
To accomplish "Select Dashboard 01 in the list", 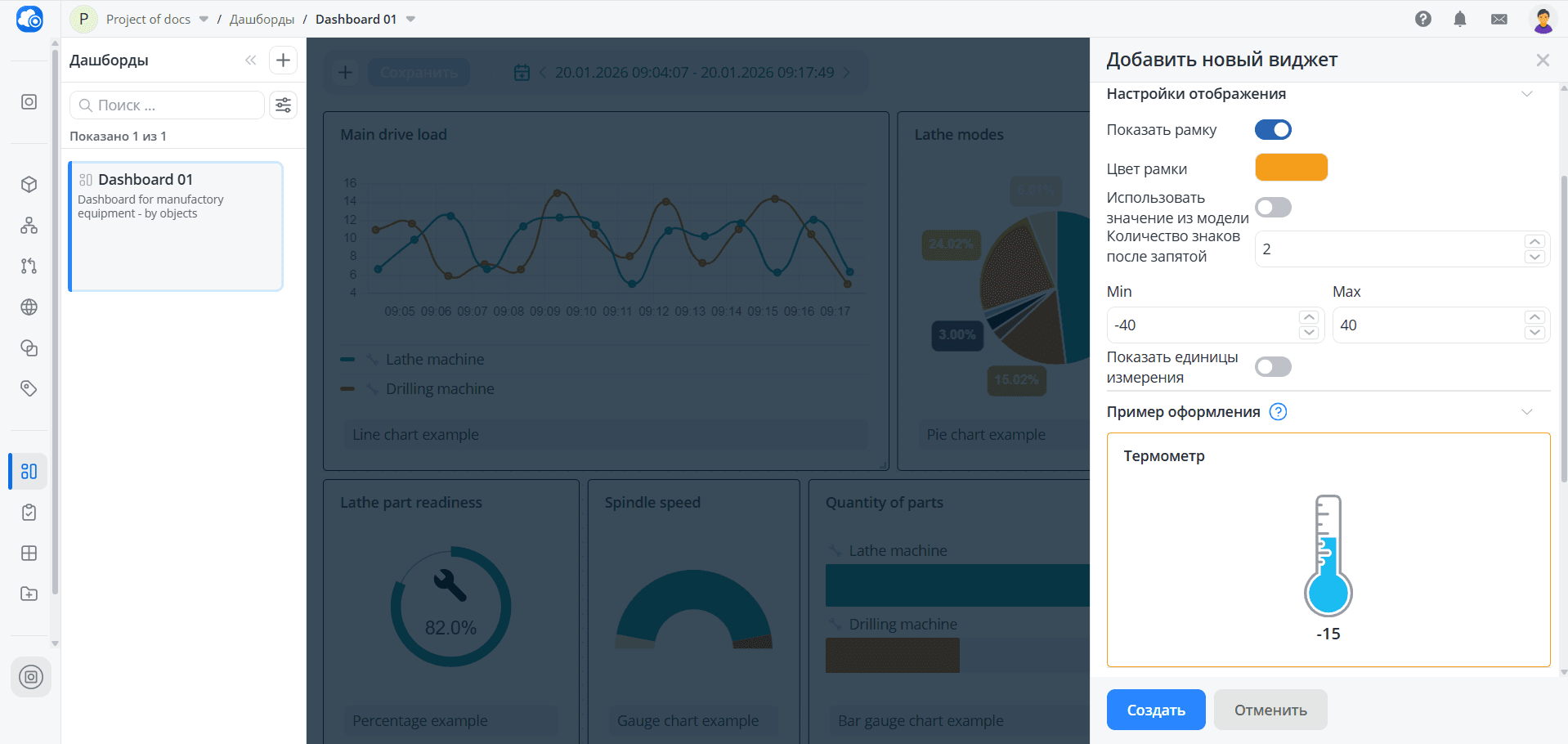I will (176, 226).
